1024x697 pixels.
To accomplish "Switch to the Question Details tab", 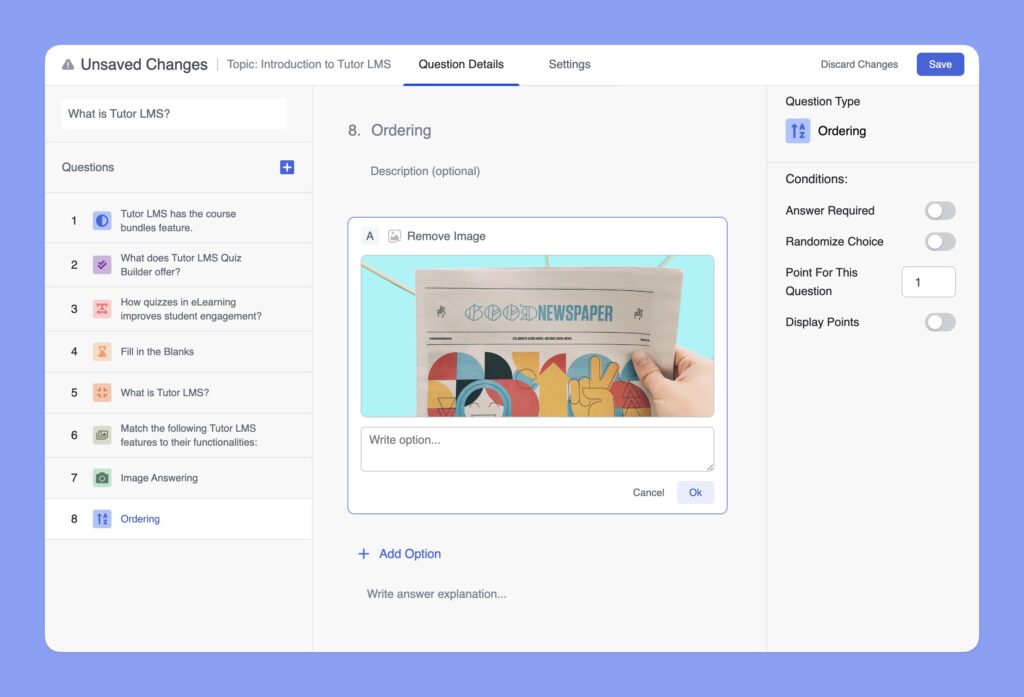I will coord(461,64).
